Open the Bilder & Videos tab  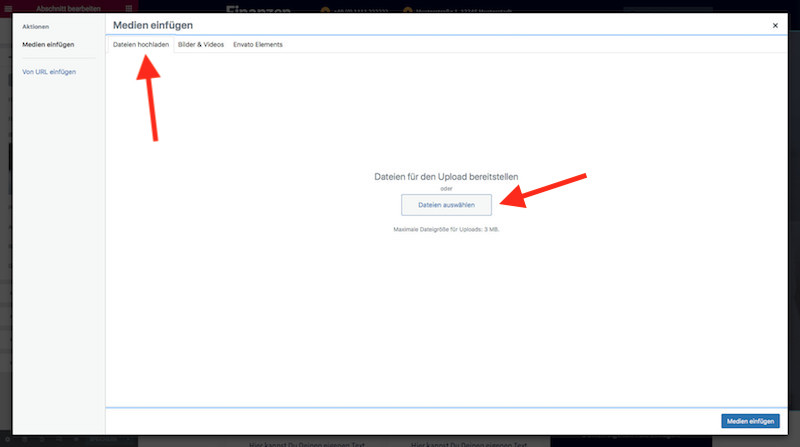(x=201, y=45)
